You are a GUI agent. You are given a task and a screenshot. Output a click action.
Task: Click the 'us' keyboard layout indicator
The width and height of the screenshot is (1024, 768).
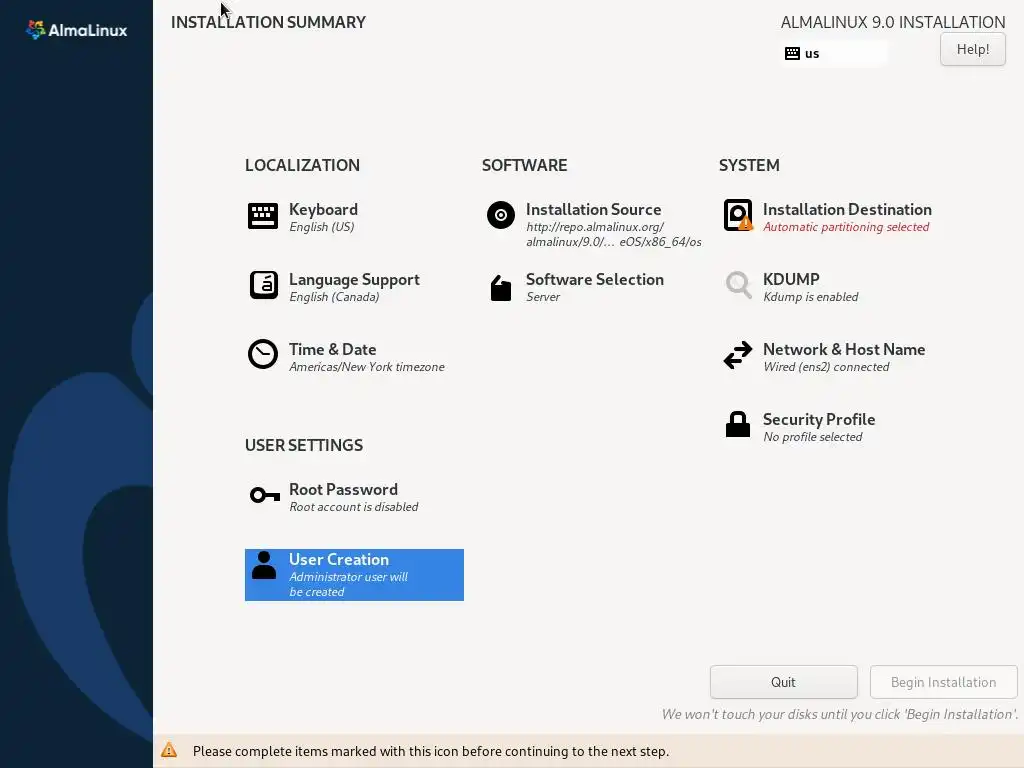tap(833, 54)
